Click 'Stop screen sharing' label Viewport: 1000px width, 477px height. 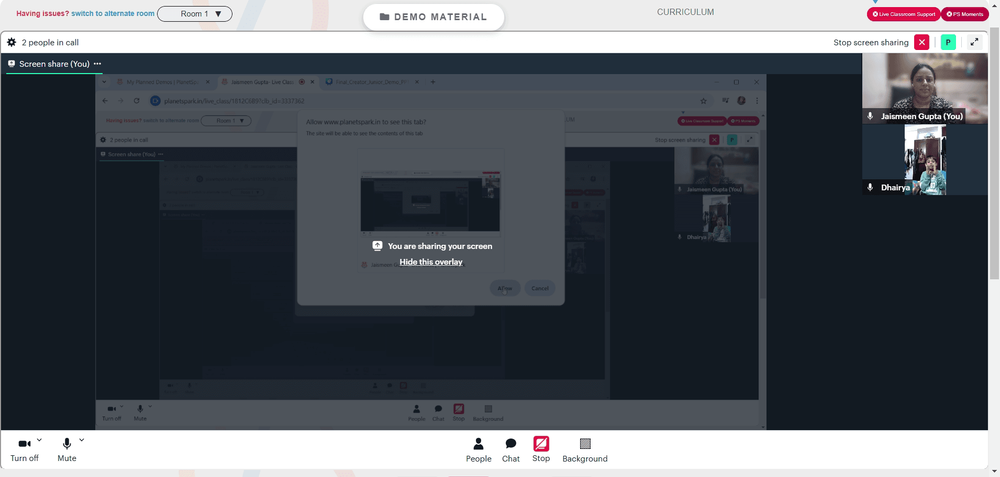pos(871,43)
